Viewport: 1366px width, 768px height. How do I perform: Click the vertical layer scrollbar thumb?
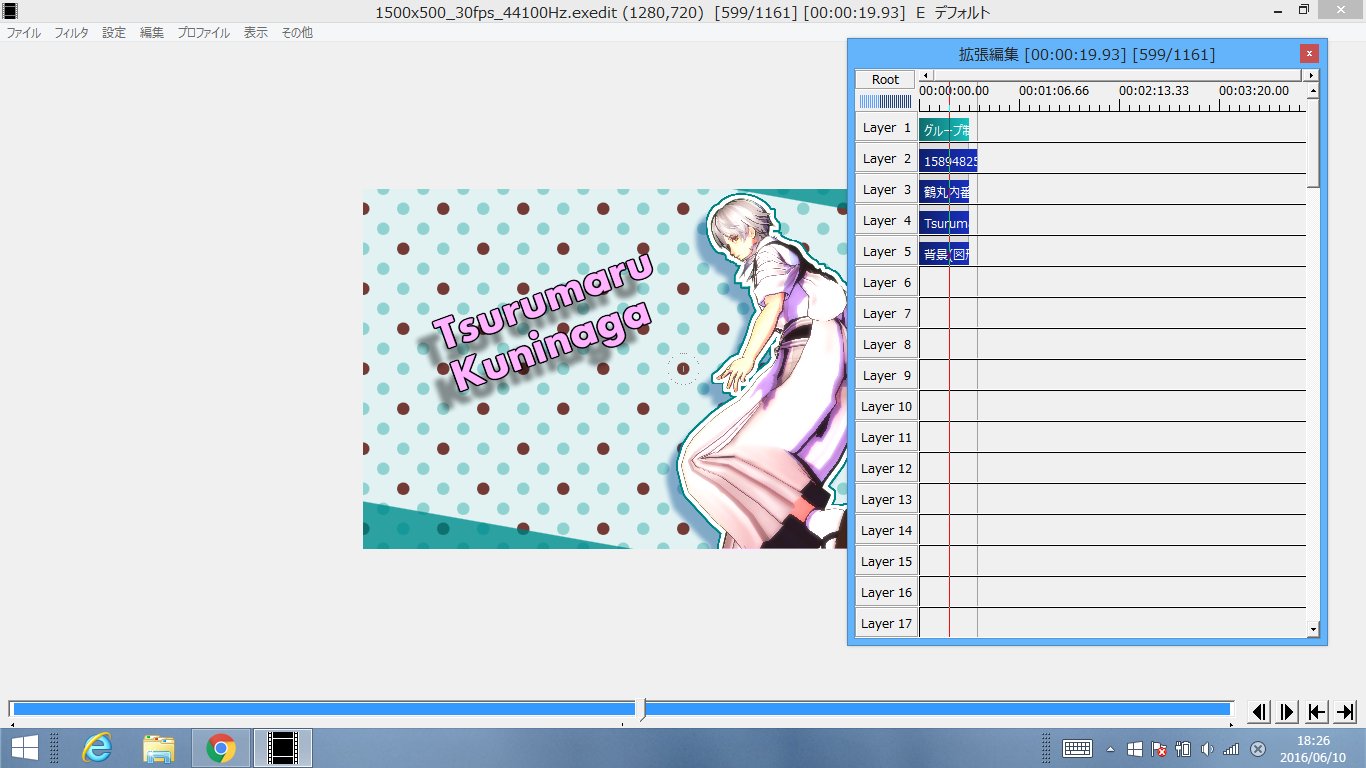(x=1313, y=142)
